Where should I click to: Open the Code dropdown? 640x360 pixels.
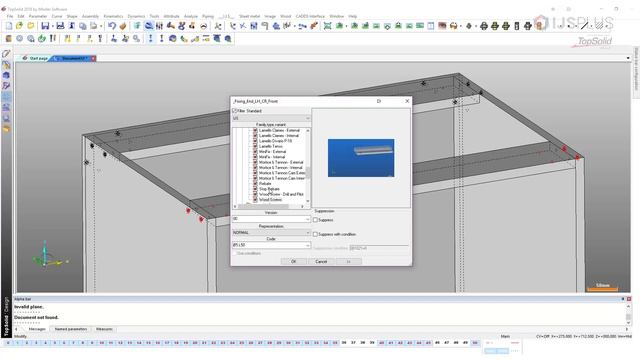click(271, 245)
